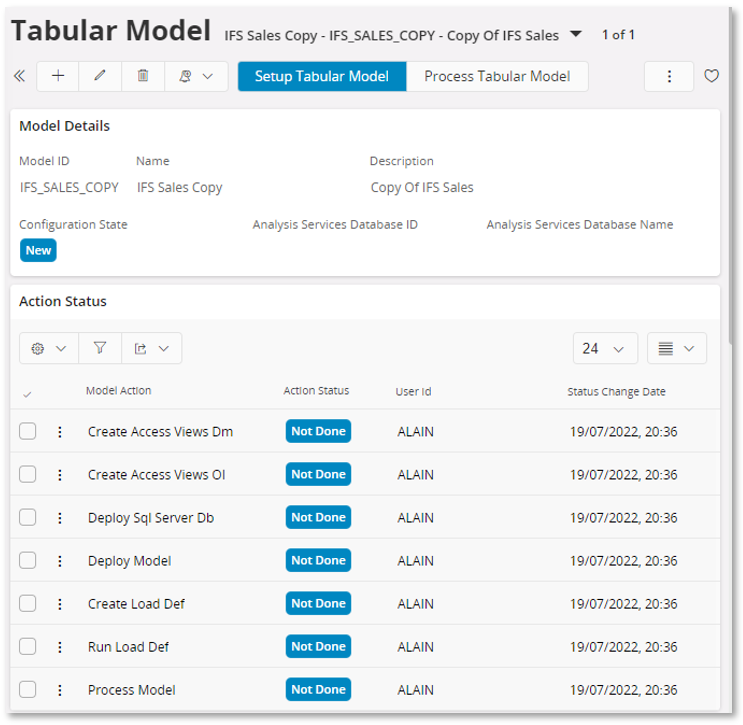Click Not Done badge for Deploy Model
743x725 pixels.
318,561
